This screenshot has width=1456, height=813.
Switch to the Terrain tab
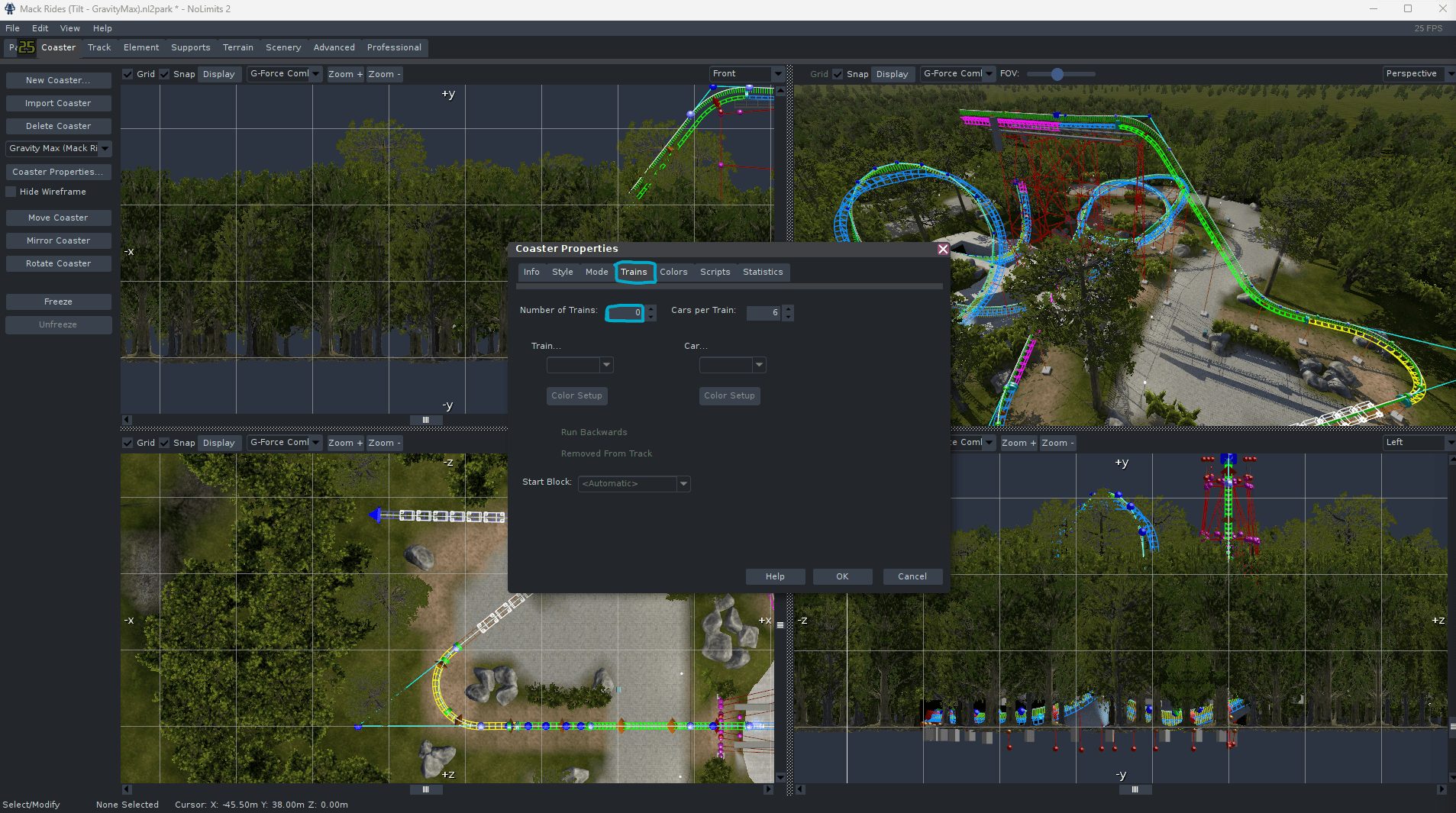click(x=238, y=47)
